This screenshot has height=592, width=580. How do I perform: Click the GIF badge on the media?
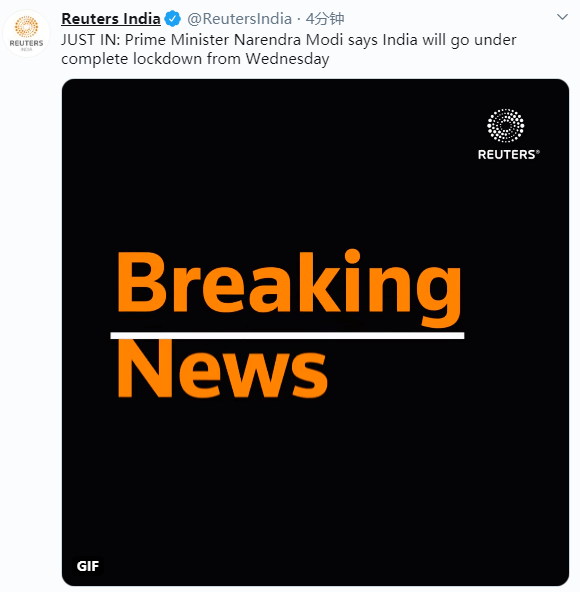point(88,566)
